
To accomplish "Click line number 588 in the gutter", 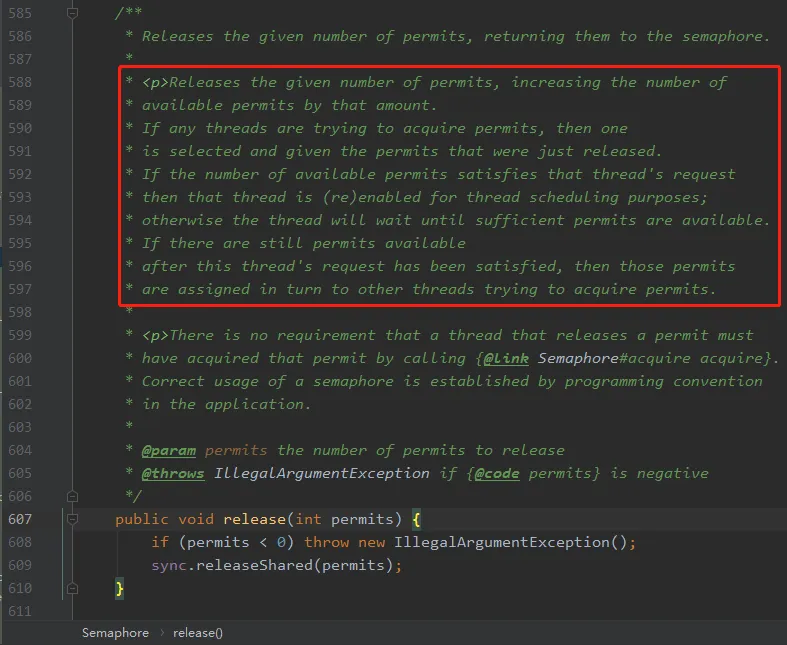I will tap(20, 82).
